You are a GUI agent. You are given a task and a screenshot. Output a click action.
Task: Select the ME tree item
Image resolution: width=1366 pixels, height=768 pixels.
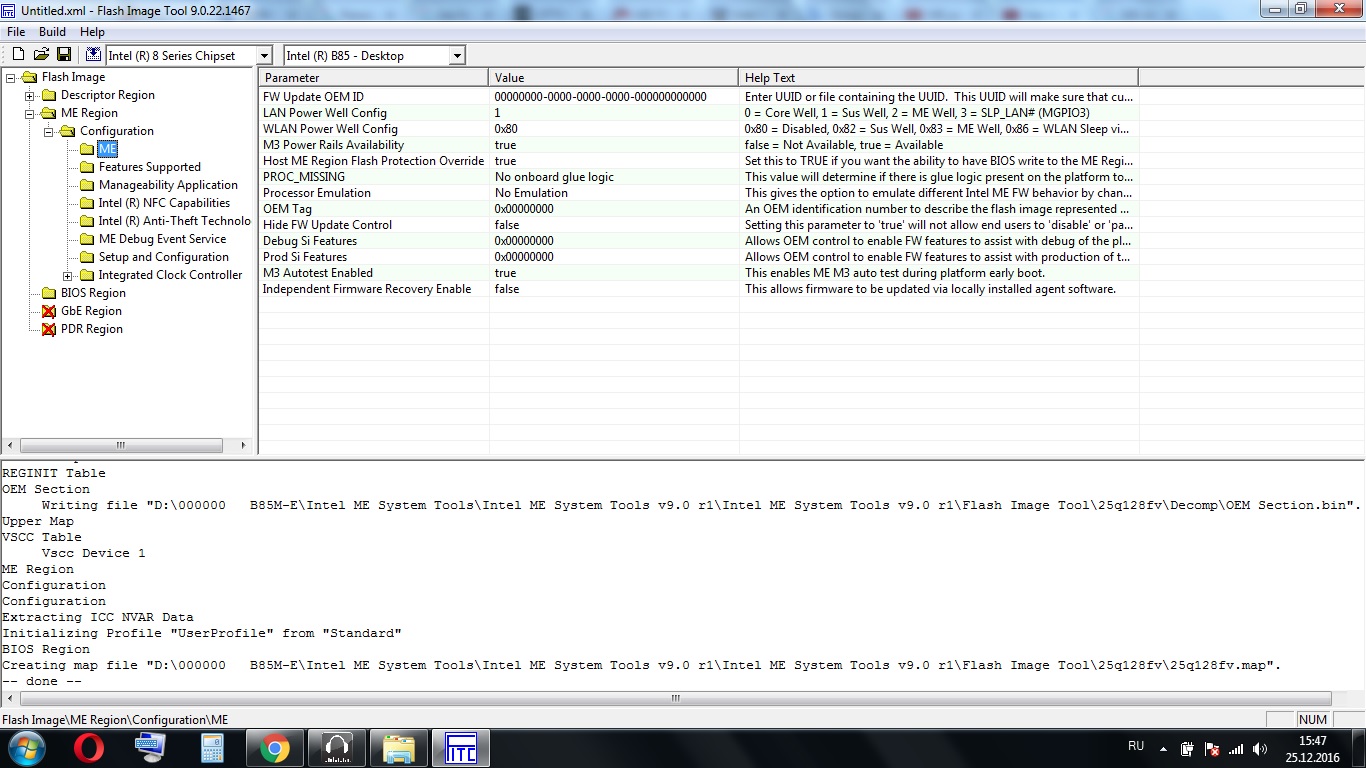[107, 149]
